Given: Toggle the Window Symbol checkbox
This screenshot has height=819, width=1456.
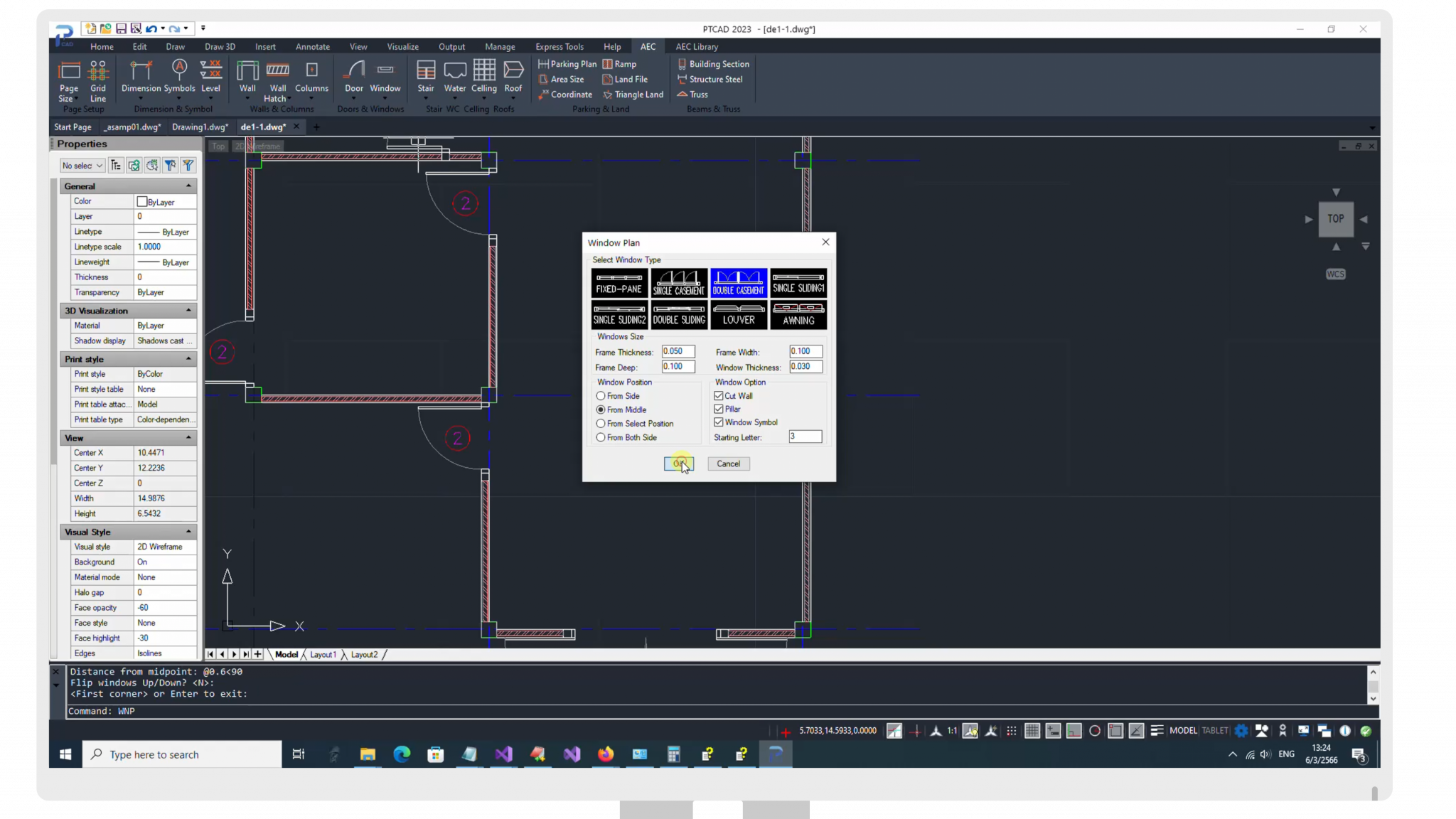Looking at the screenshot, I should tap(719, 422).
